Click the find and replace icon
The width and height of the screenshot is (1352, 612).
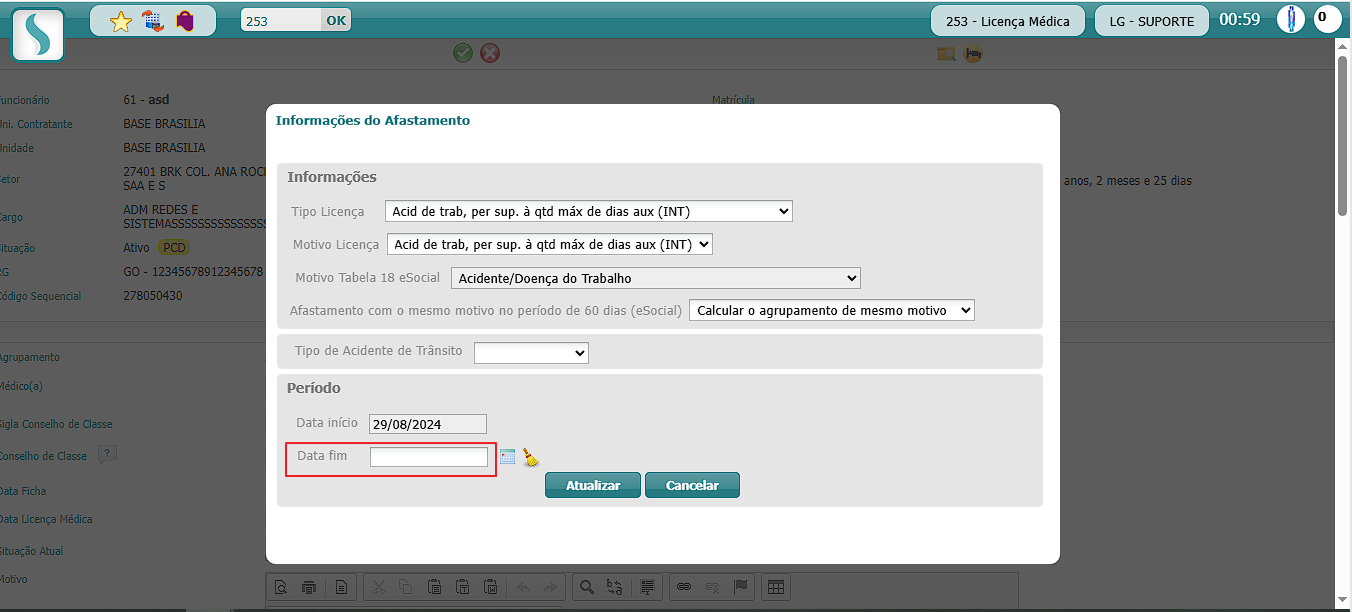(615, 587)
